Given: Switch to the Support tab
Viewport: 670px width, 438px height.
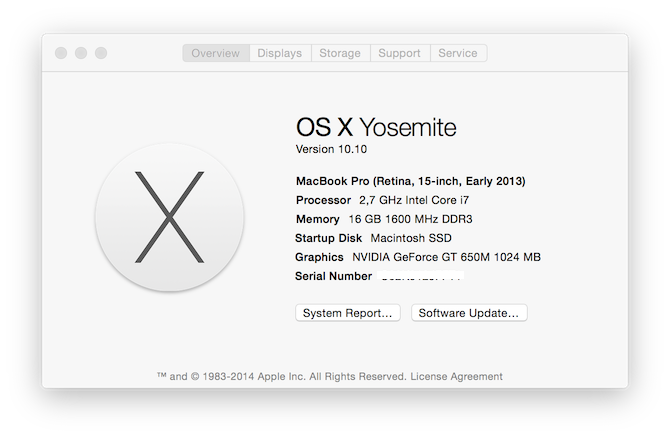Looking at the screenshot, I should (x=400, y=53).
